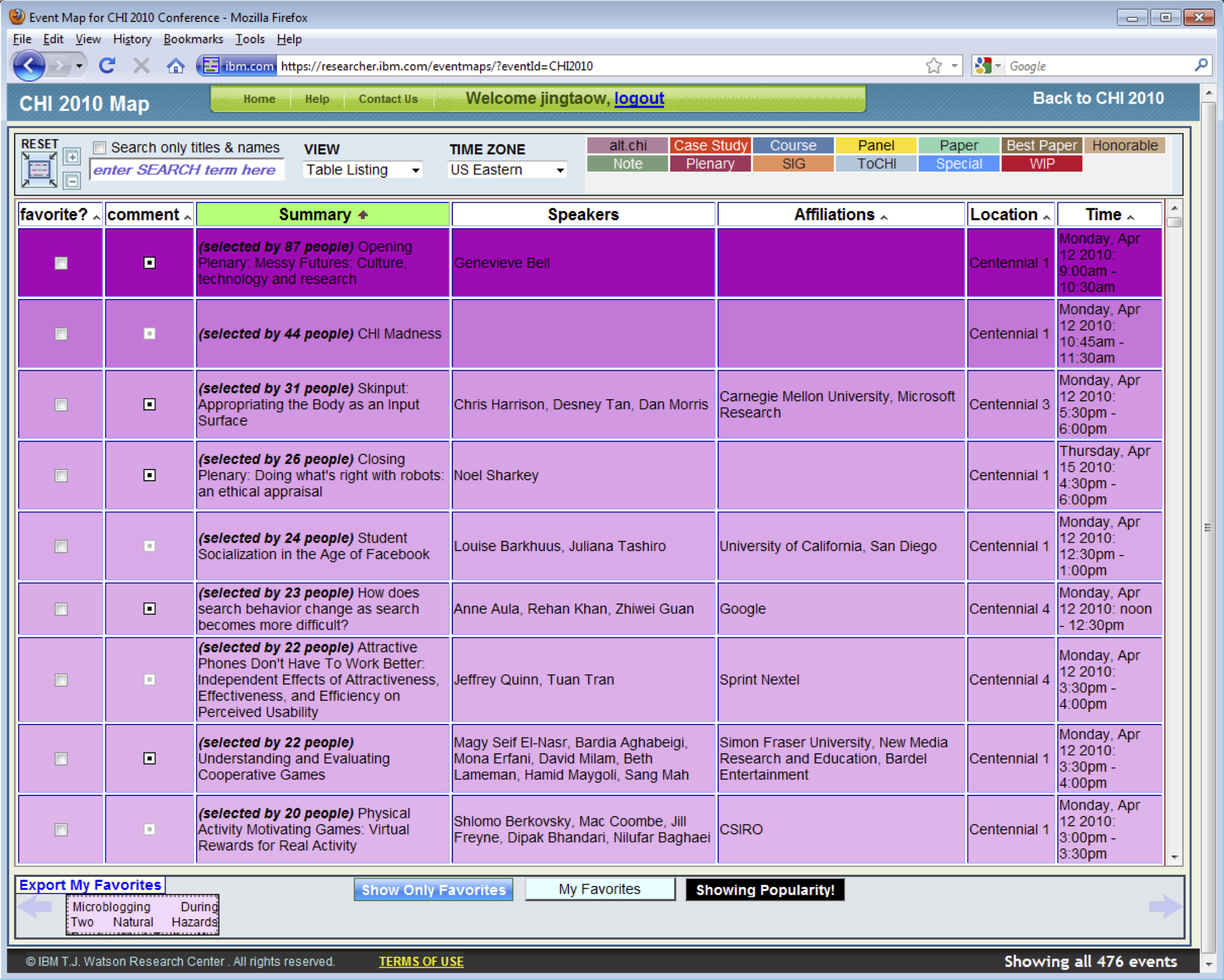Filter by the Case Study color tag
The width and height of the screenshot is (1224, 980).
click(x=710, y=145)
